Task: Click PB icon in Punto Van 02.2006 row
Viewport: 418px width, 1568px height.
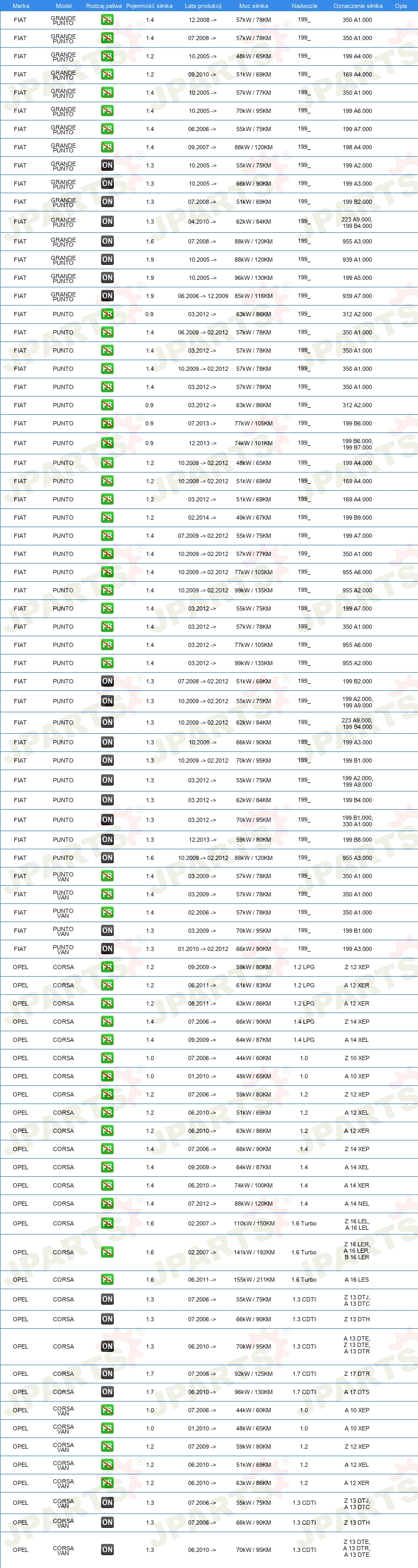Action: (x=107, y=912)
